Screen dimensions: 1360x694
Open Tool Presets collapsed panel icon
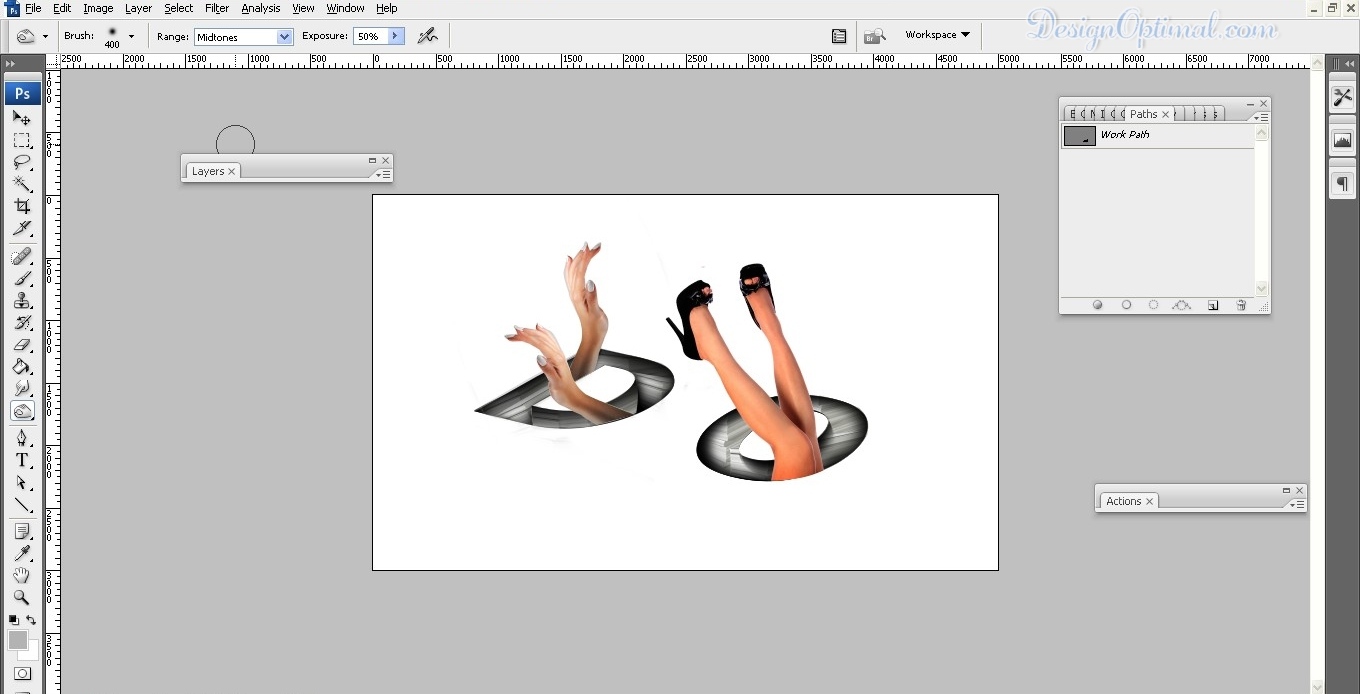tap(1343, 97)
